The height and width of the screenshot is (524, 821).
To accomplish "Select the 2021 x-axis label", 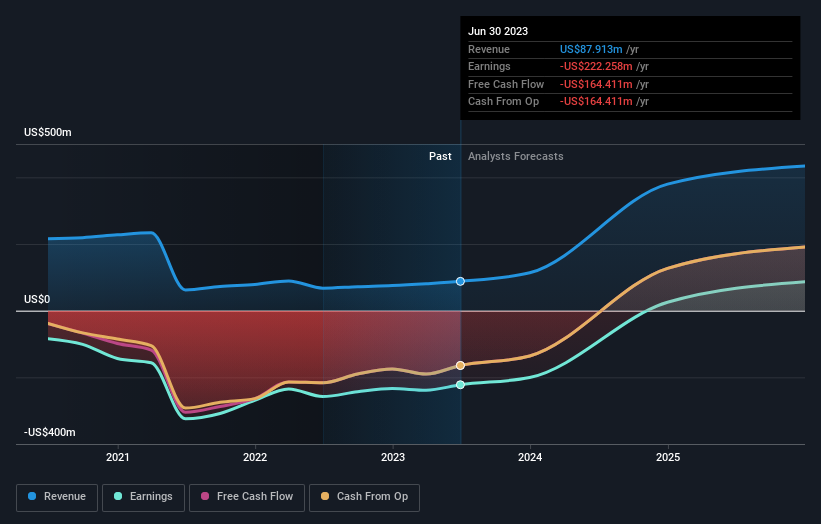I will (118, 457).
